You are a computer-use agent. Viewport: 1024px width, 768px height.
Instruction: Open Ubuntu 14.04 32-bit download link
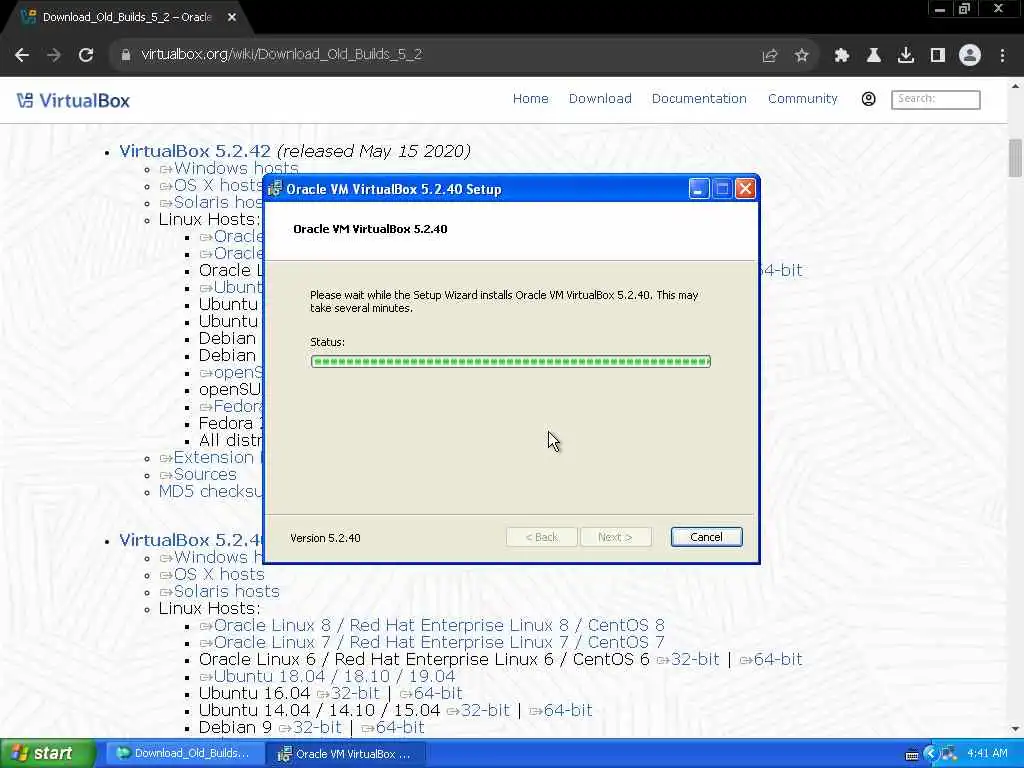point(478,711)
